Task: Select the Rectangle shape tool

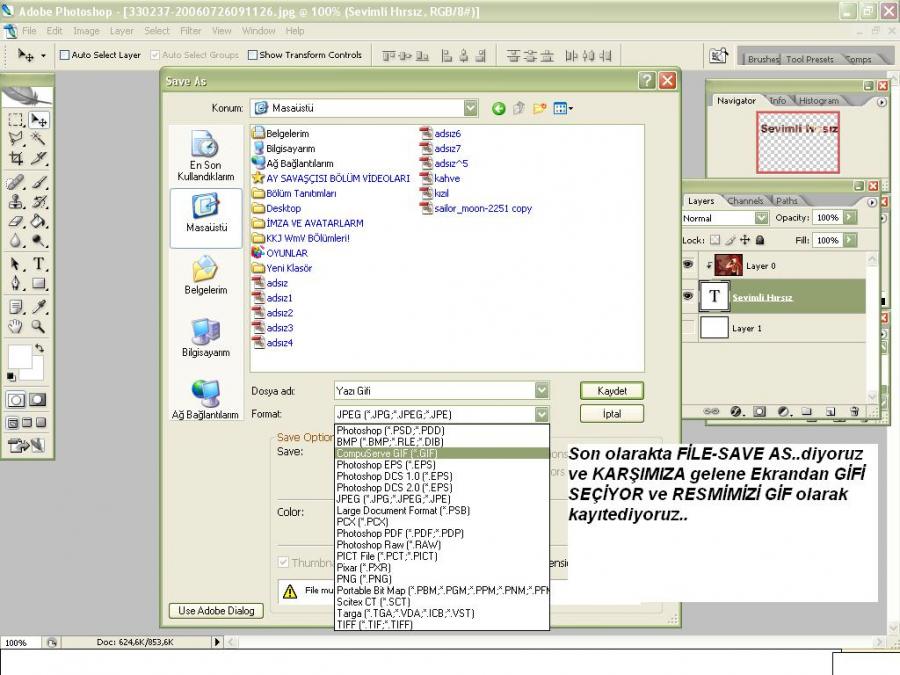Action: (x=38, y=283)
